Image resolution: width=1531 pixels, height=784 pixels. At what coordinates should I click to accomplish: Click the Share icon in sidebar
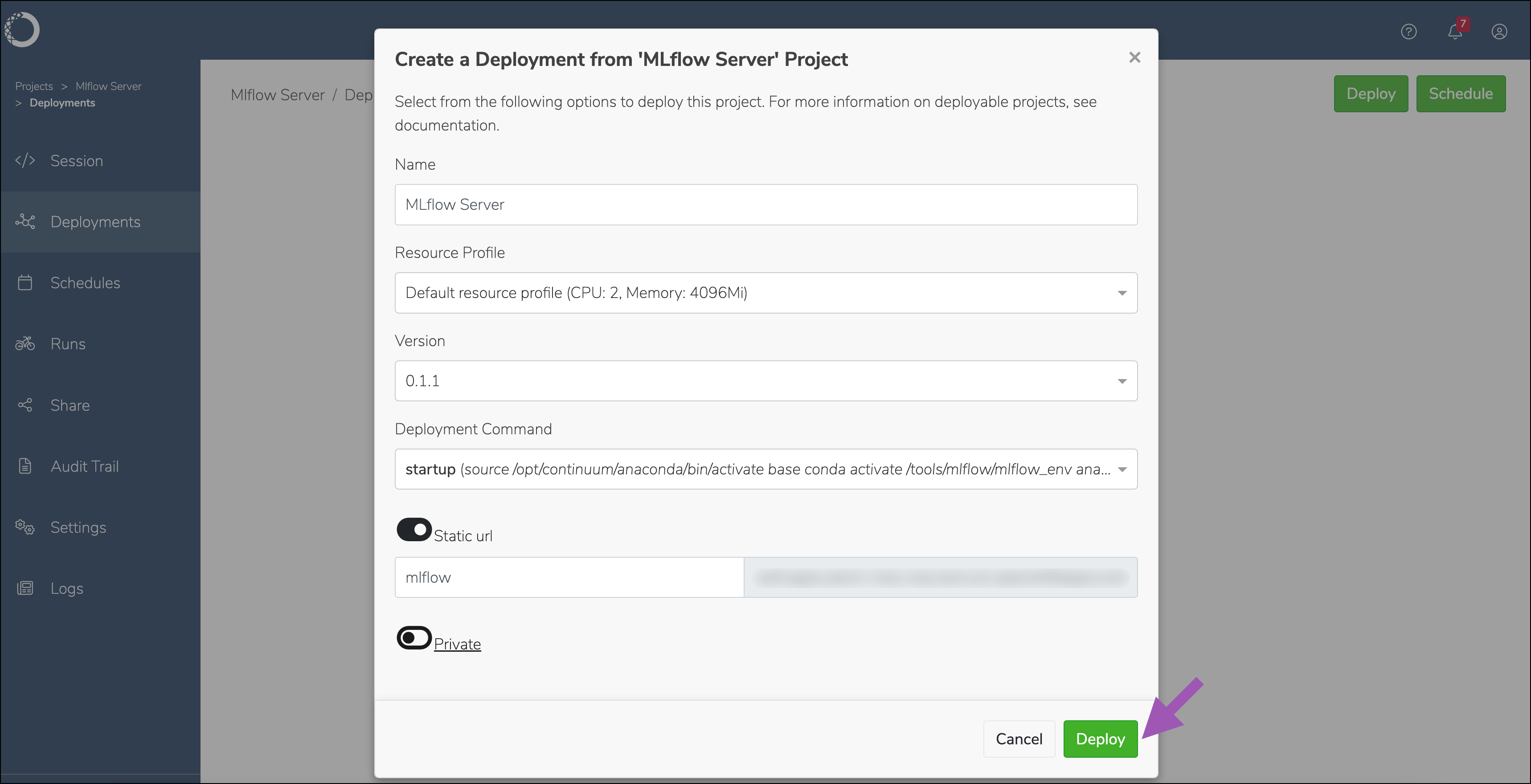tap(25, 405)
